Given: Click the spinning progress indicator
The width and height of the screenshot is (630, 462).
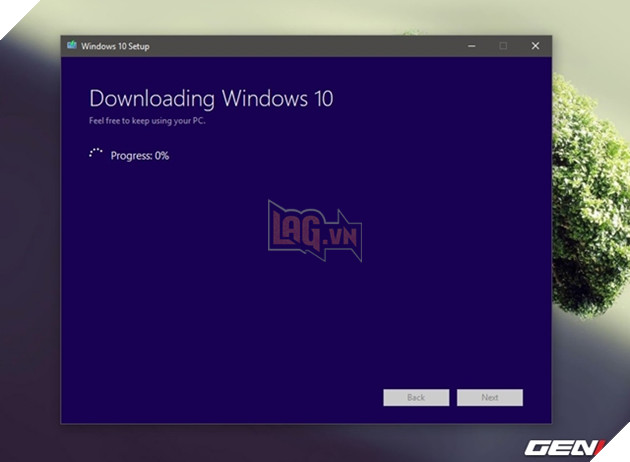Looking at the screenshot, I should pos(96,154).
